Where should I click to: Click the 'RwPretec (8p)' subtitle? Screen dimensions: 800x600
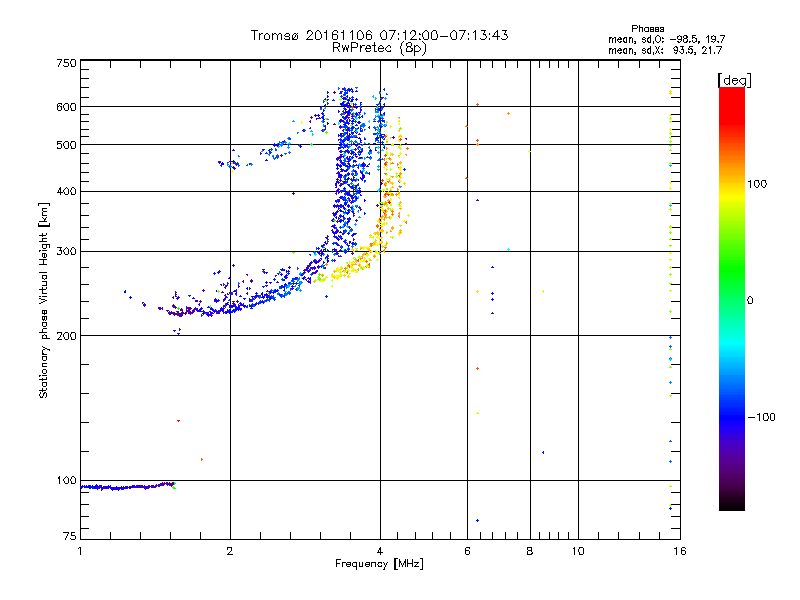tap(379, 48)
